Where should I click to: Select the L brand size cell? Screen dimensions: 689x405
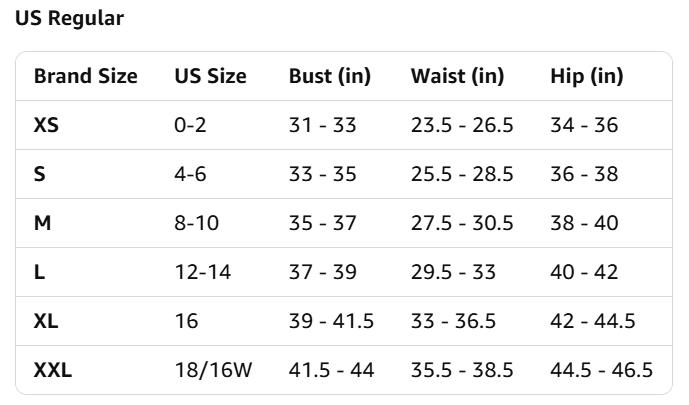39,272
